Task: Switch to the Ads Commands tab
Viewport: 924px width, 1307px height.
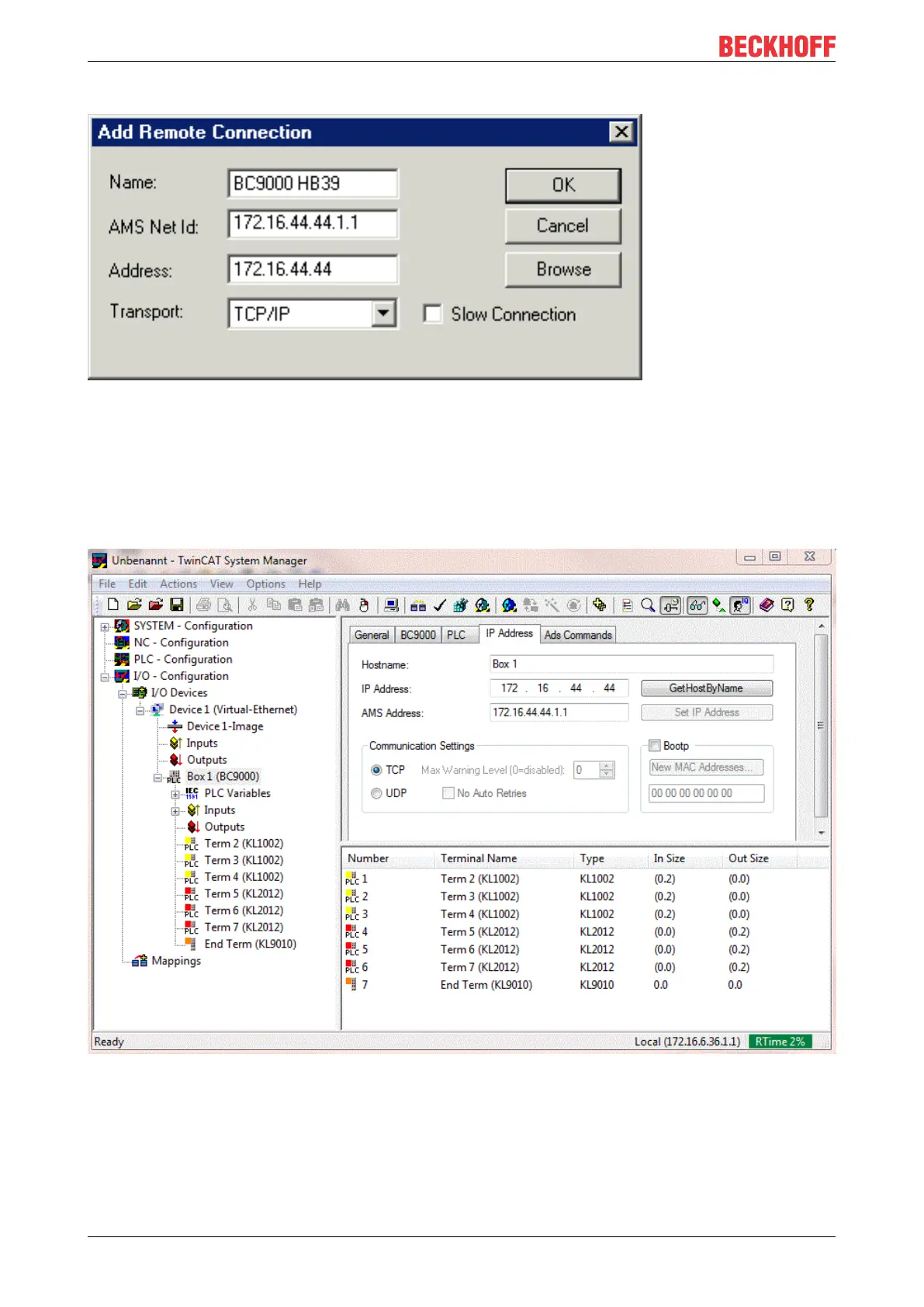Action: pyautogui.click(x=578, y=635)
